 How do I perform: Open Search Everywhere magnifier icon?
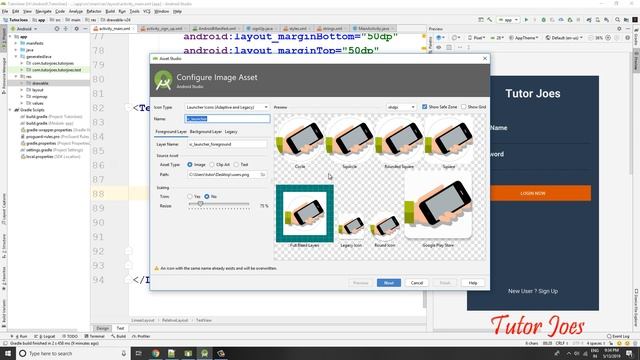(618, 20)
